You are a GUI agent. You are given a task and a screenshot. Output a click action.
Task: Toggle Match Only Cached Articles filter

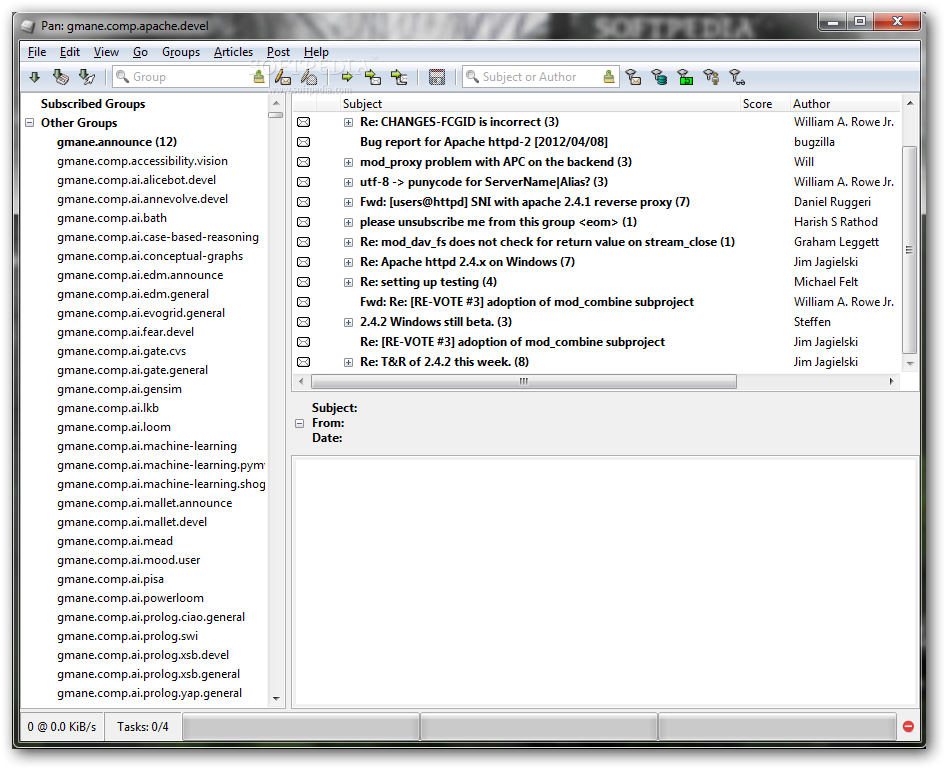659,77
